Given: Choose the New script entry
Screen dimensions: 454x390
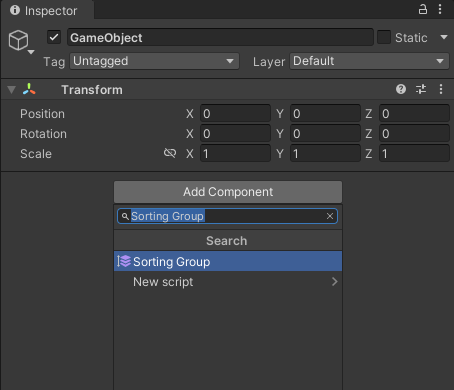Looking at the screenshot, I should [x=228, y=282].
